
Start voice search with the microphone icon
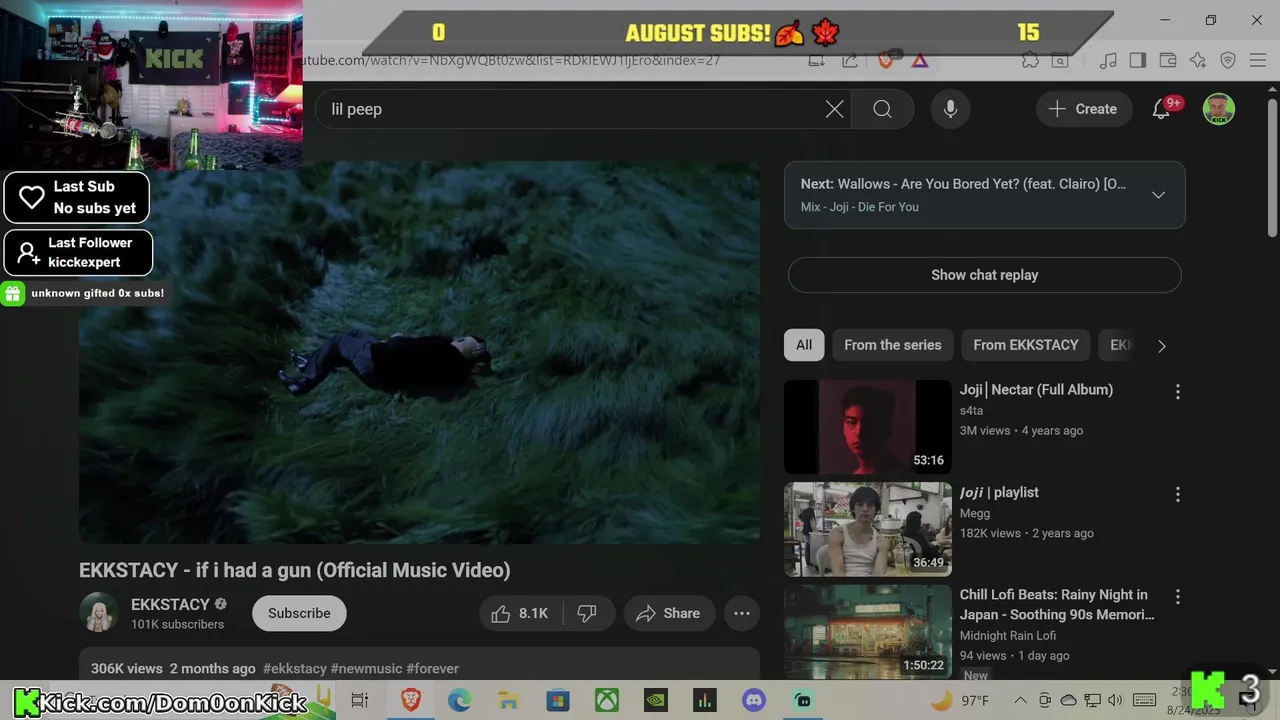point(950,109)
